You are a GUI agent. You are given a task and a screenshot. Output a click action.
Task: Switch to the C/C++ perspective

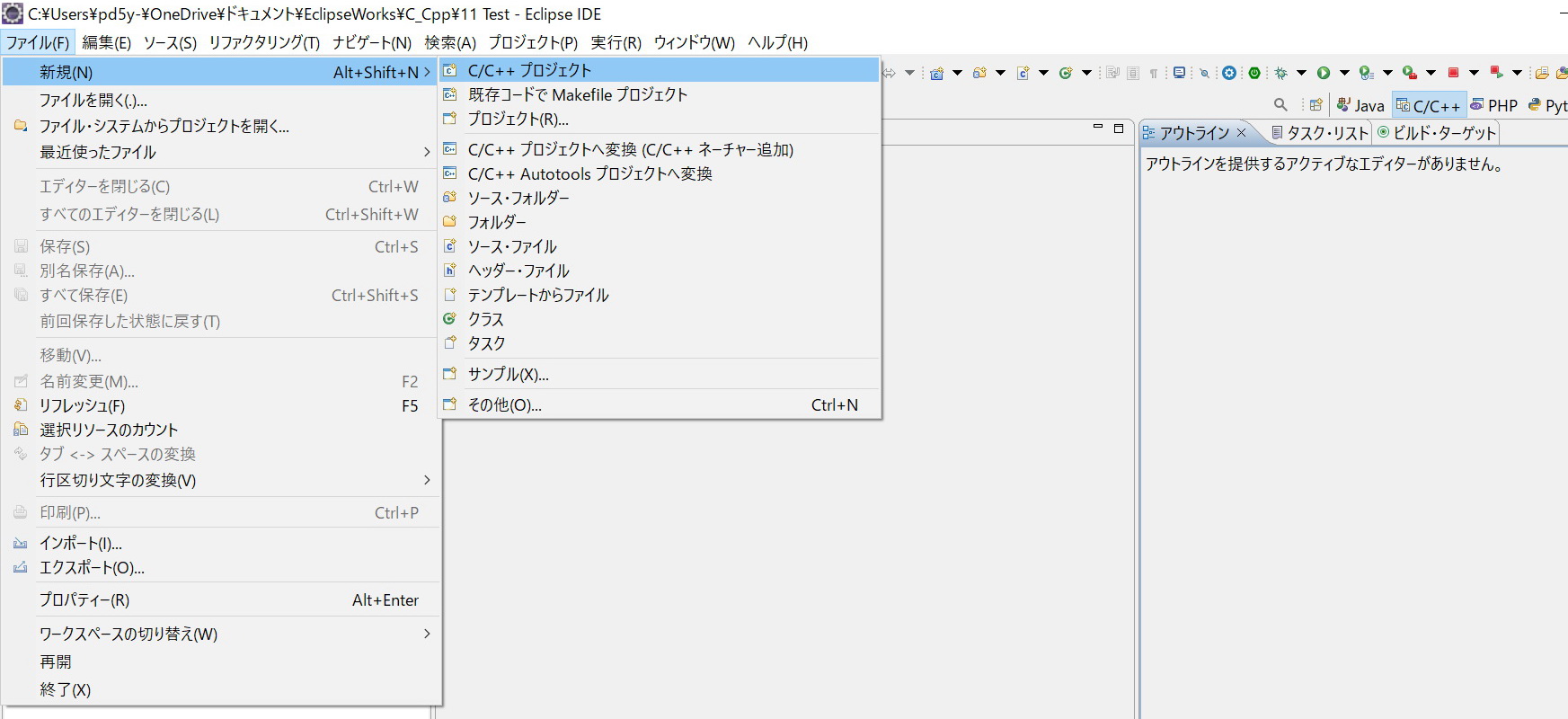[x=1429, y=105]
